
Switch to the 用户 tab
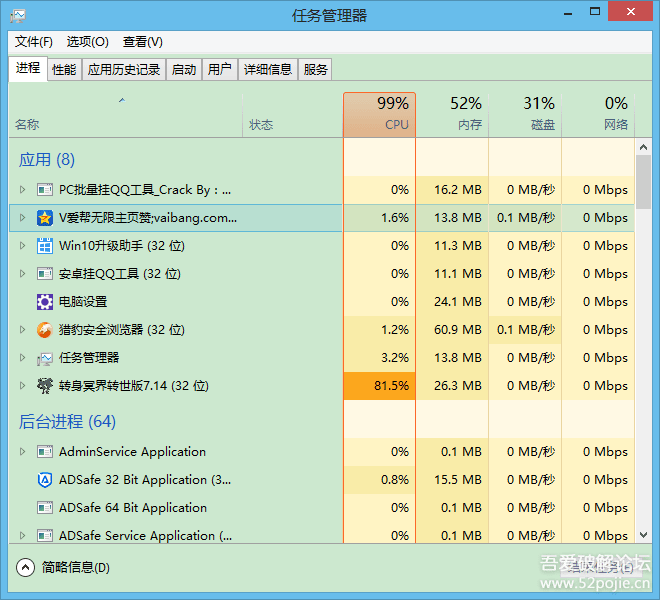click(220, 69)
